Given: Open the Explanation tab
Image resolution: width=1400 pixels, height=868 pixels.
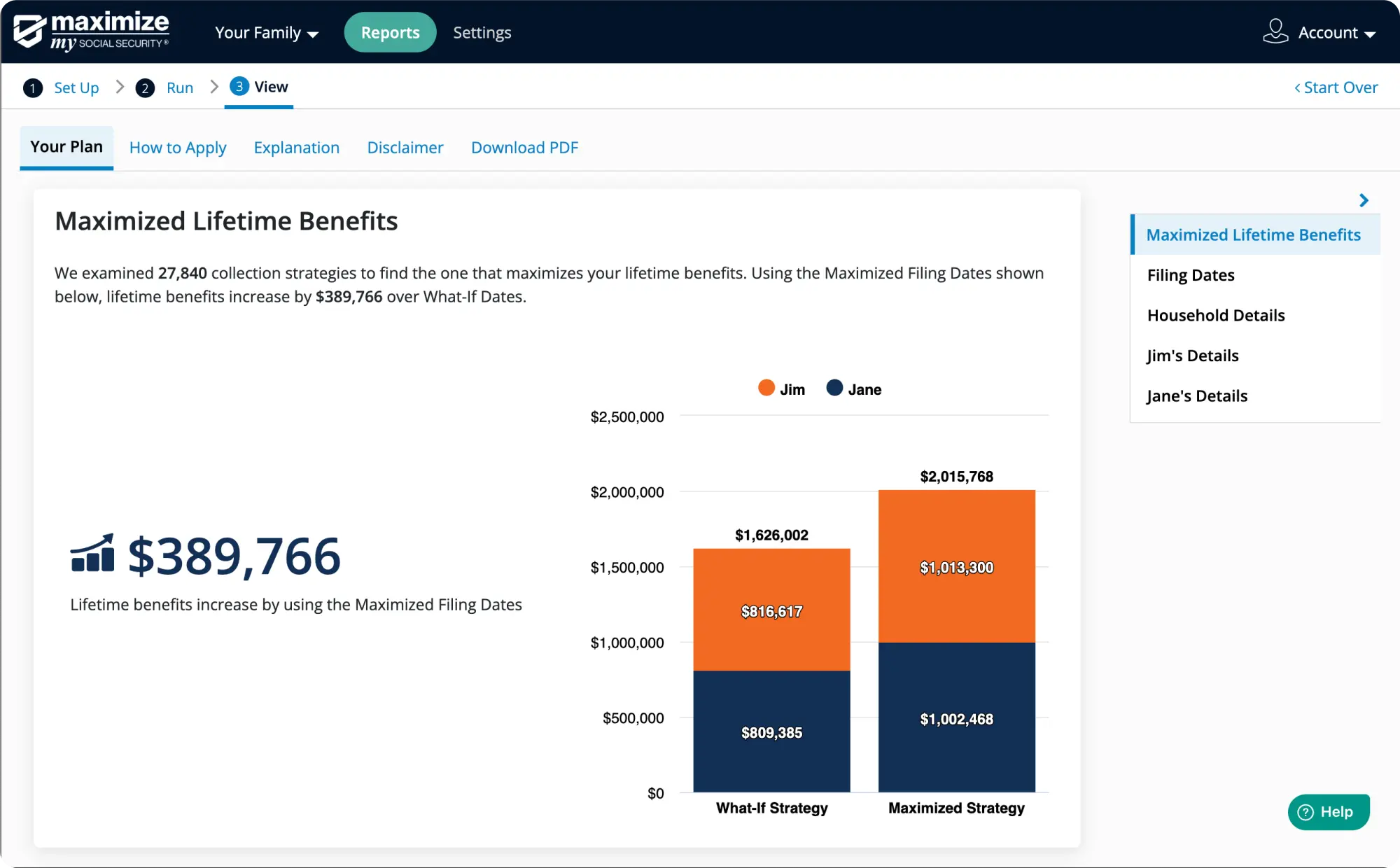Looking at the screenshot, I should point(296,148).
